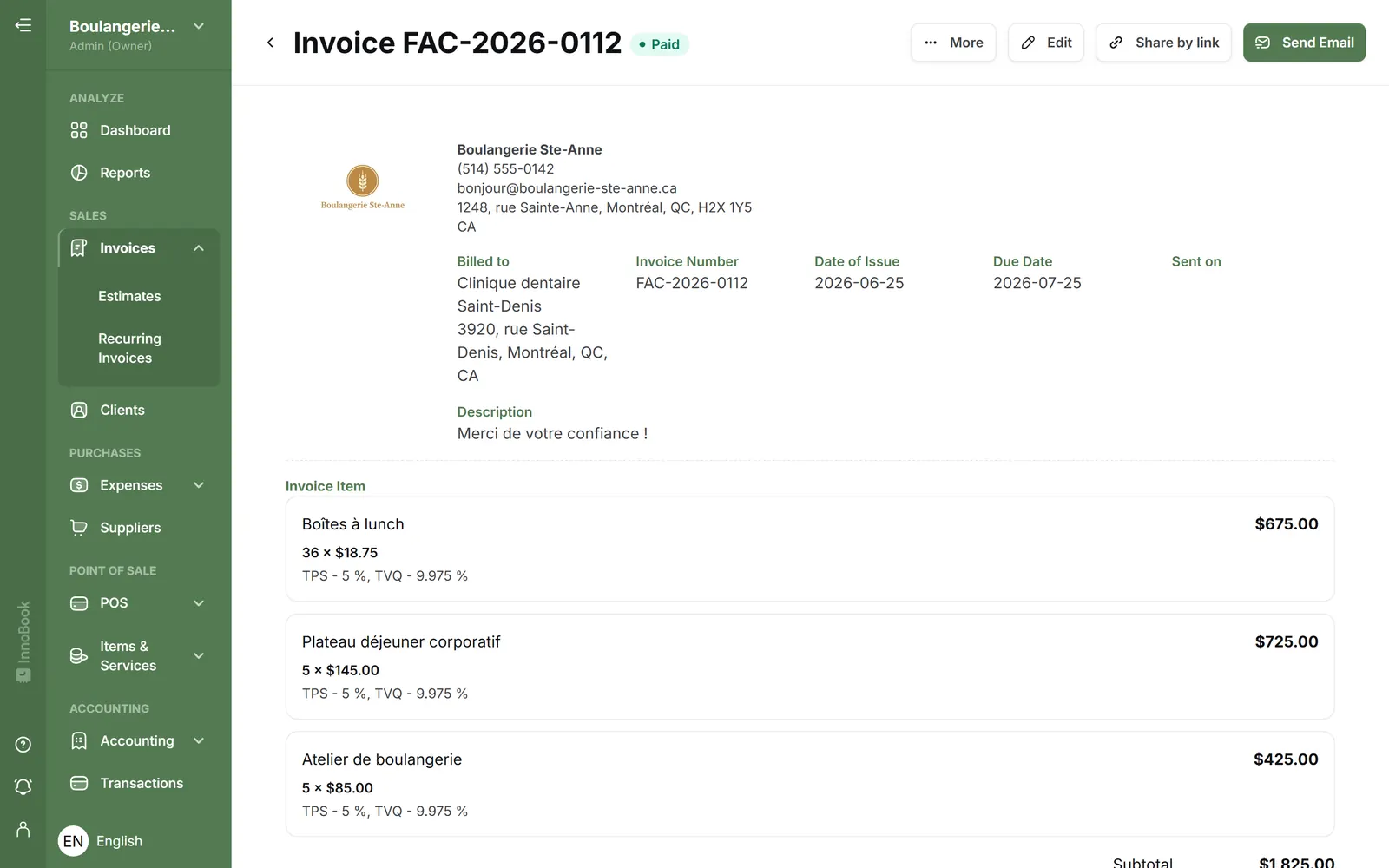Image resolution: width=1389 pixels, height=868 pixels.
Task: Open the POS card icon
Action: pos(79,603)
